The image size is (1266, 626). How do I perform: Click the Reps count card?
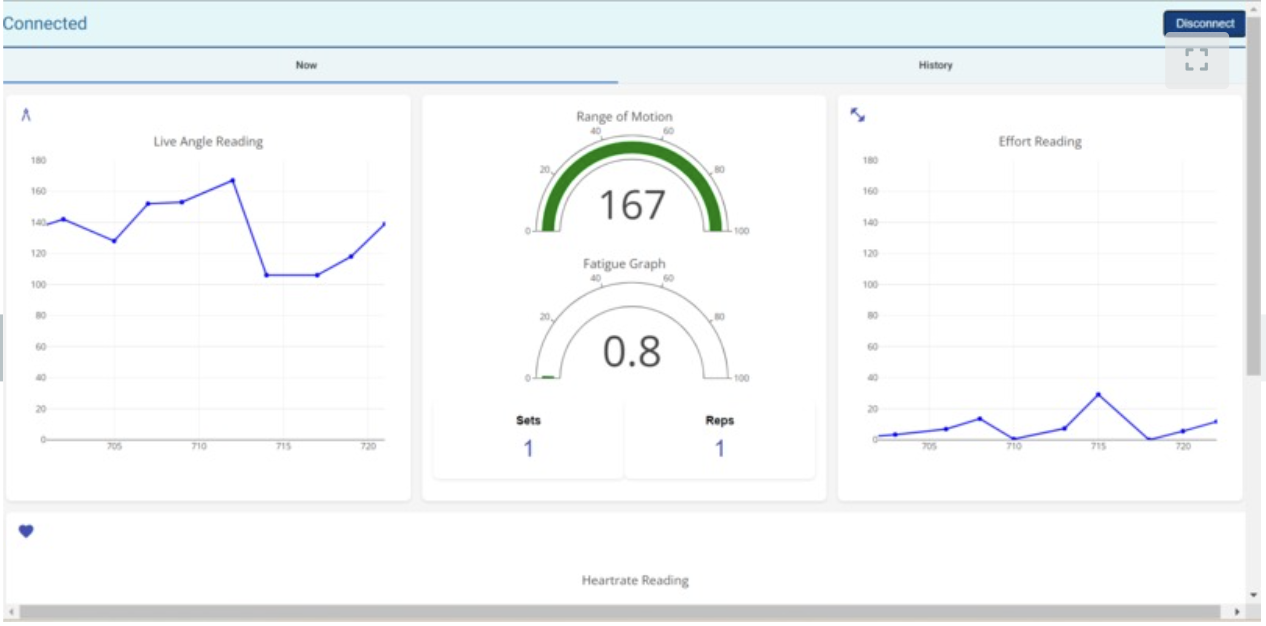pos(719,437)
